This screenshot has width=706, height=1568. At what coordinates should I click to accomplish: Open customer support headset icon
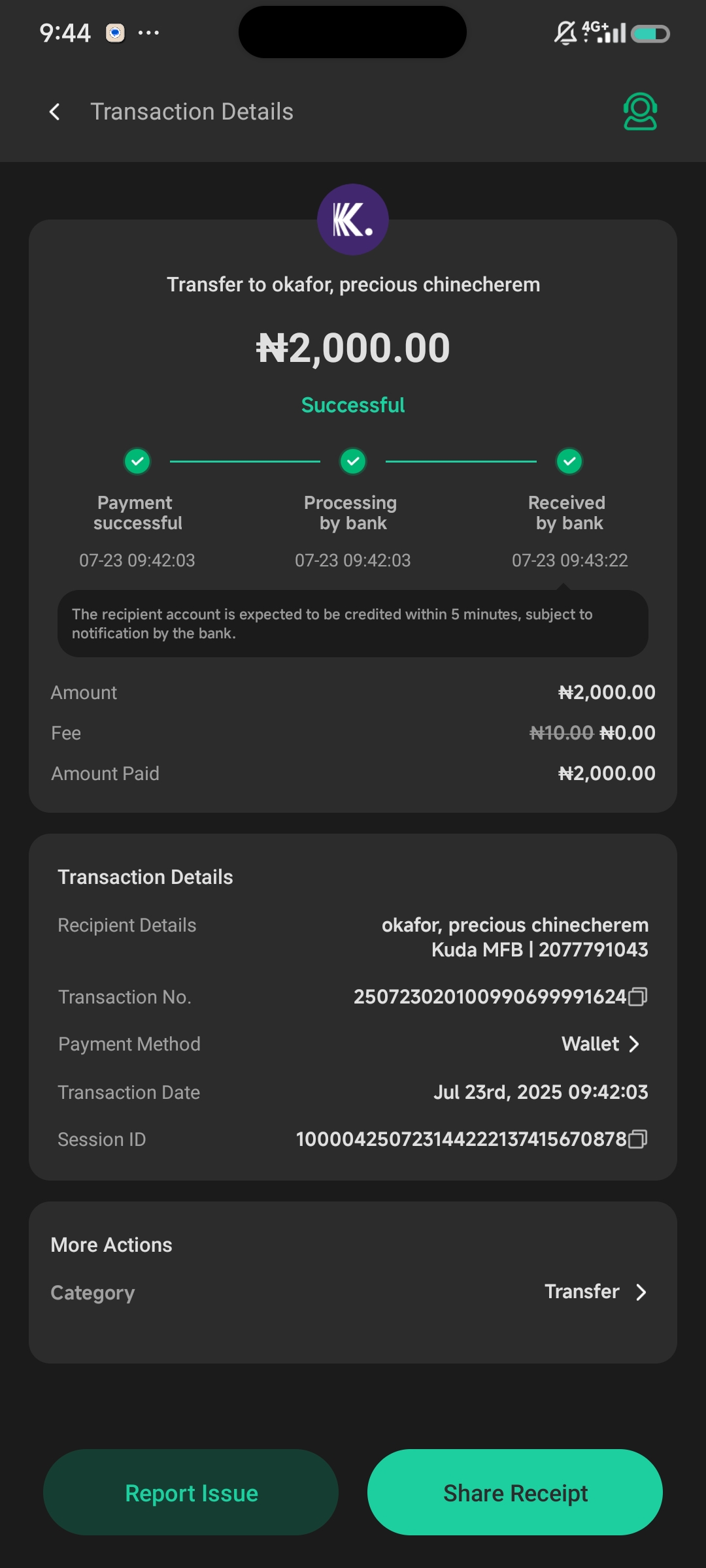[640, 112]
